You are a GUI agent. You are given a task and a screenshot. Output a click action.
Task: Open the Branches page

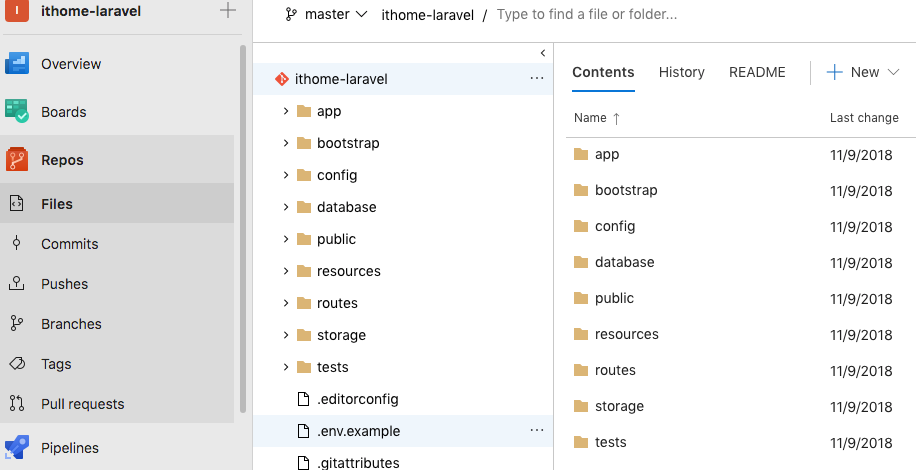click(x=71, y=324)
